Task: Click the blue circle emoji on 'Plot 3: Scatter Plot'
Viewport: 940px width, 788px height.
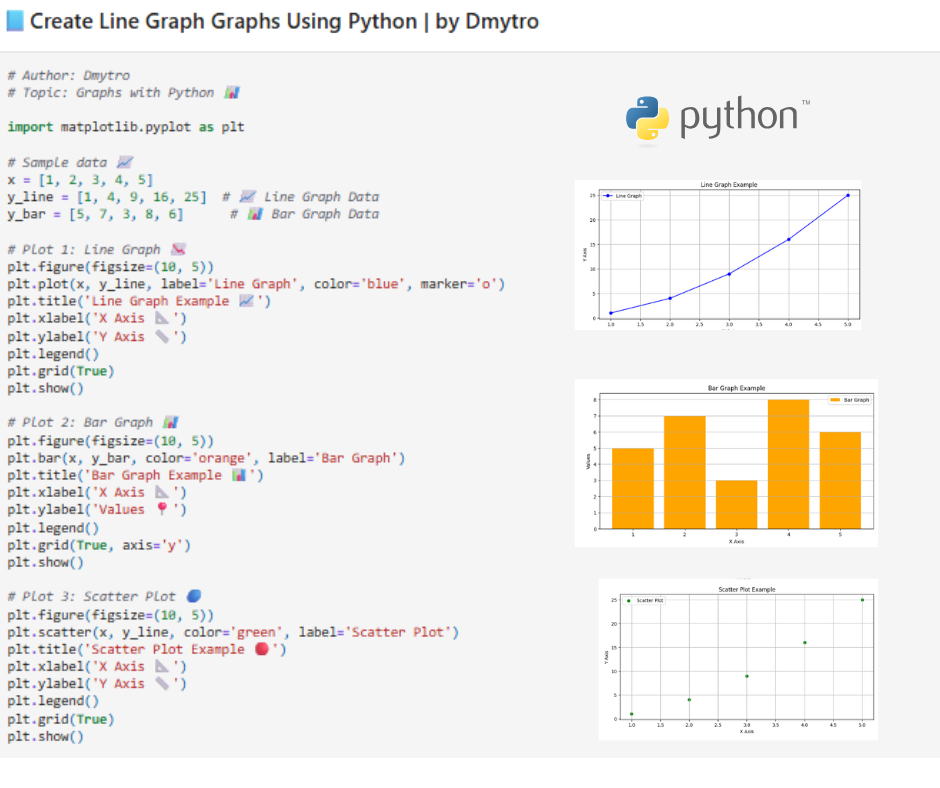Action: click(193, 595)
